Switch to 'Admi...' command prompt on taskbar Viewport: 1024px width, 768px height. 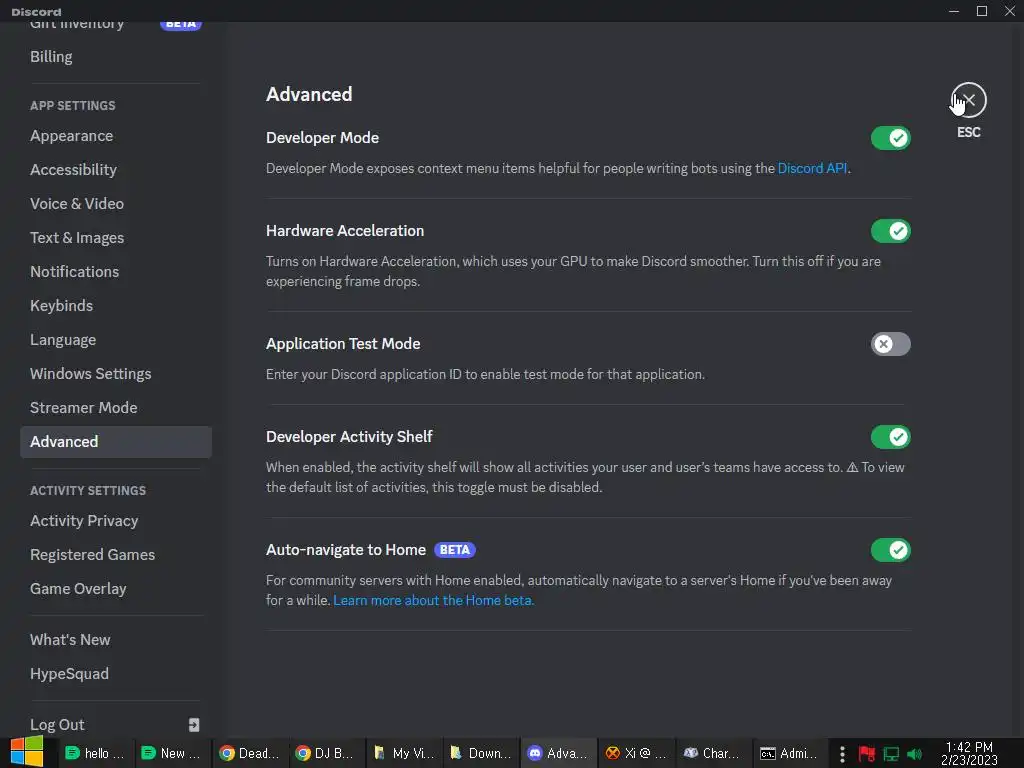tap(789, 753)
